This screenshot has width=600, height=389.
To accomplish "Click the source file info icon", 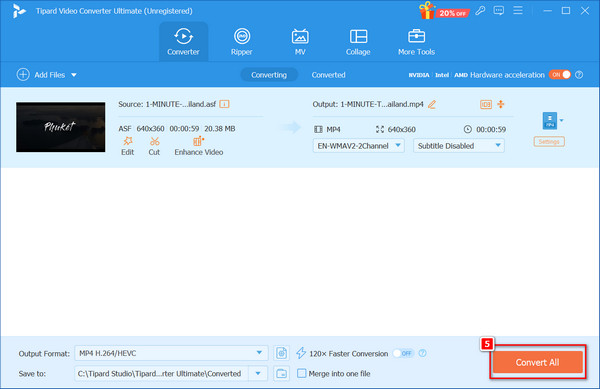I will (224, 104).
